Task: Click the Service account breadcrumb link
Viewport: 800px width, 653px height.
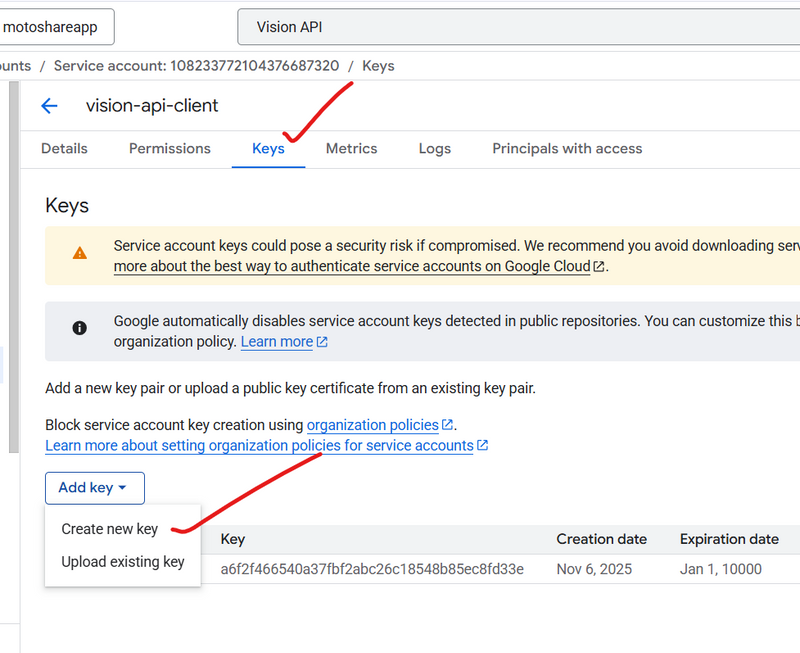Action: click(196, 66)
